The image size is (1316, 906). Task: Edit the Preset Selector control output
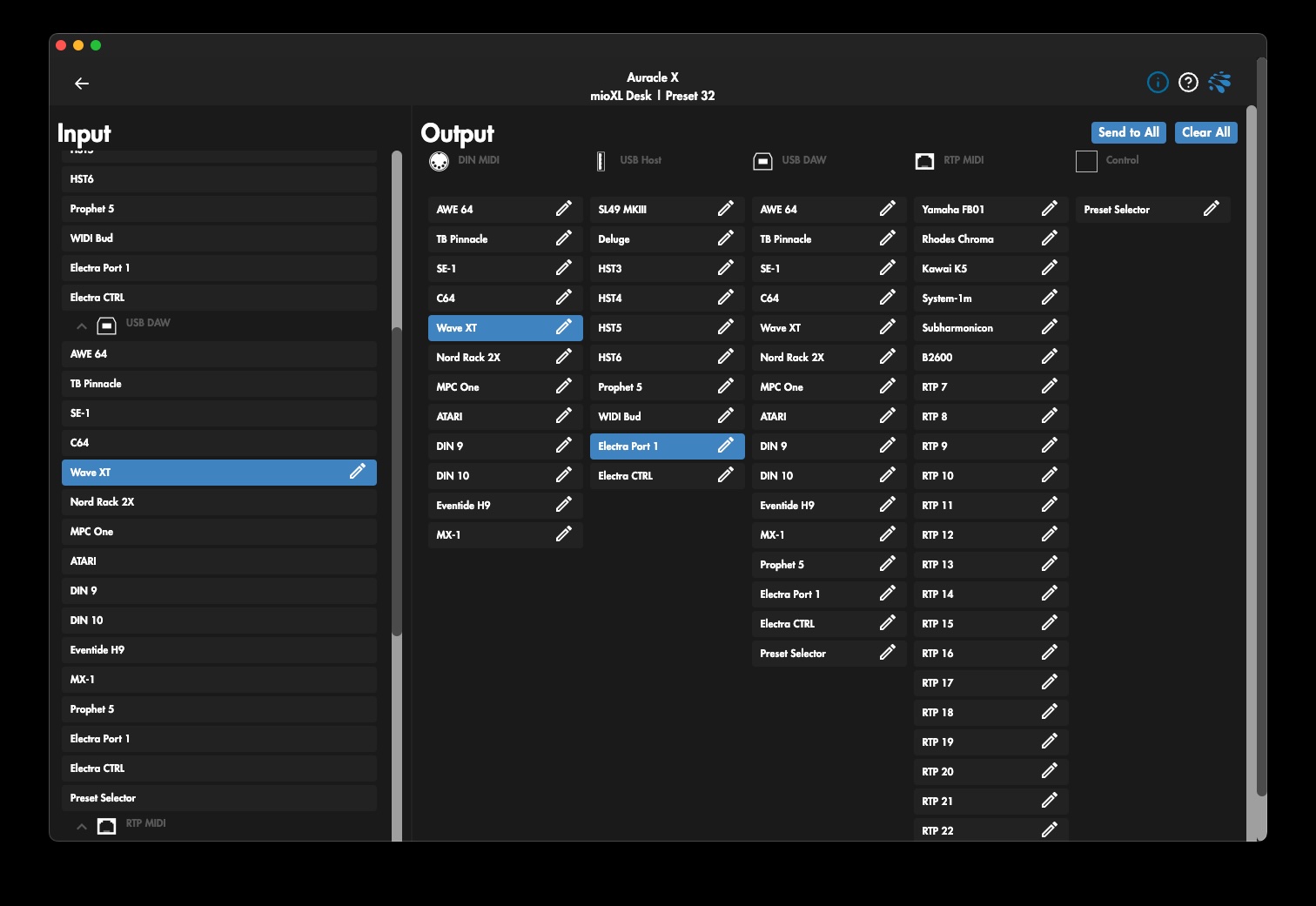[1211, 209]
